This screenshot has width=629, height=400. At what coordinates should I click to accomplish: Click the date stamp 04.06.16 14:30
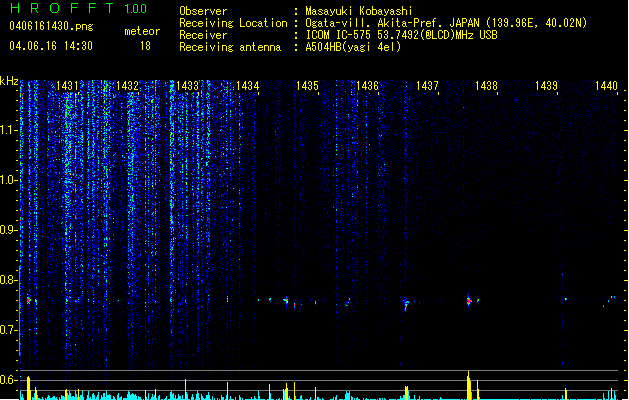tap(51, 46)
